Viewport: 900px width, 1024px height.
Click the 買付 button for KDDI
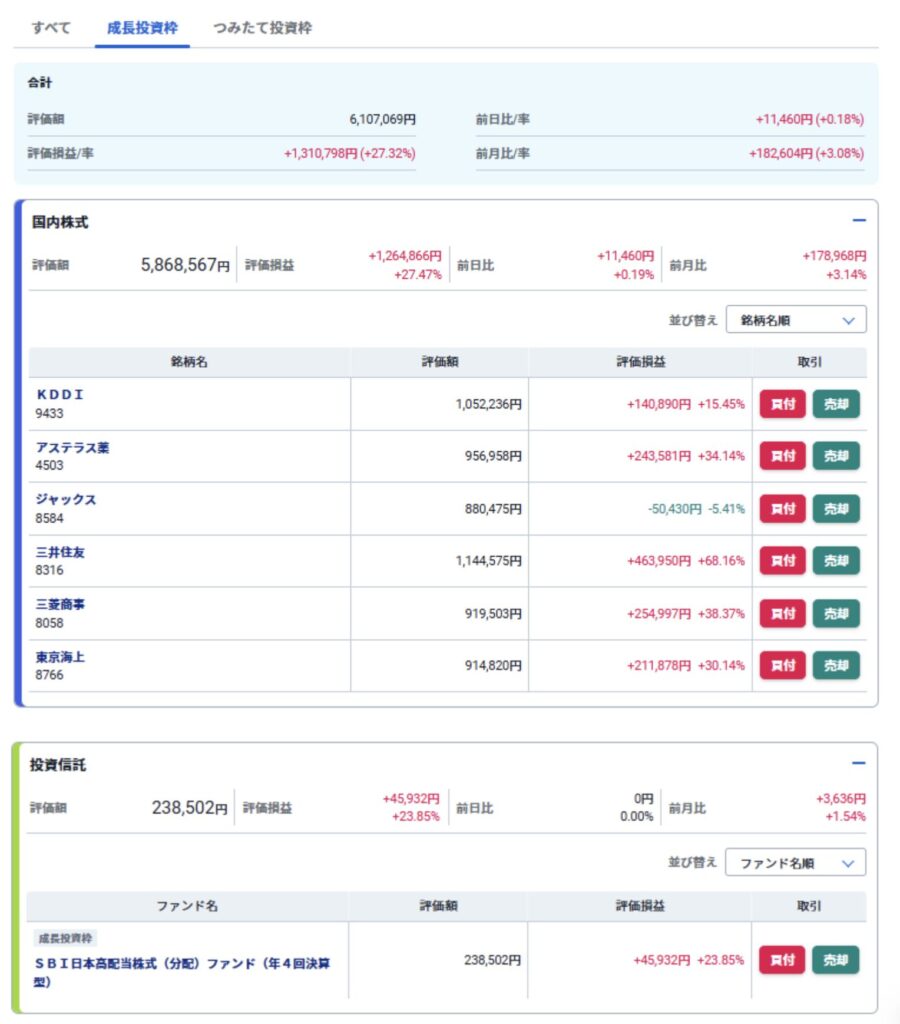(x=782, y=404)
